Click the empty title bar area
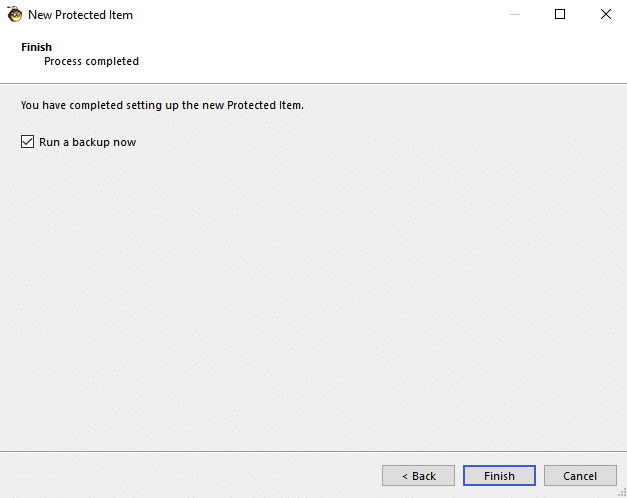The width and height of the screenshot is (627, 498). (320, 14)
